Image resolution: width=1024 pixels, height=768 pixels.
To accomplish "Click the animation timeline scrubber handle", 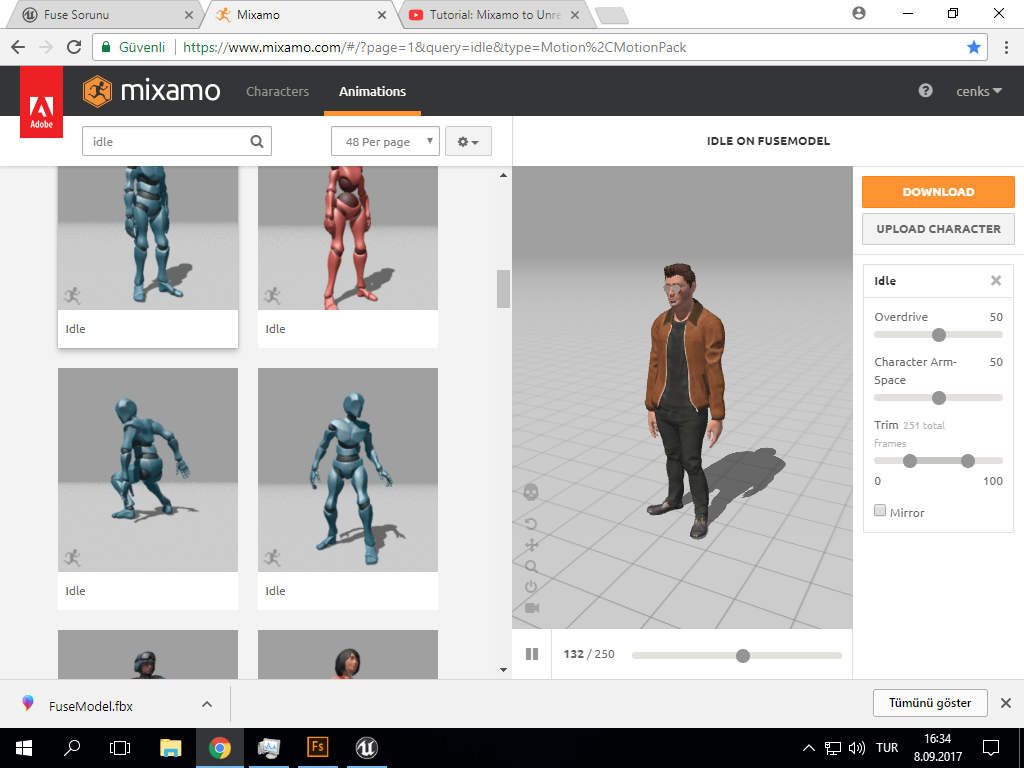I will click(x=743, y=656).
